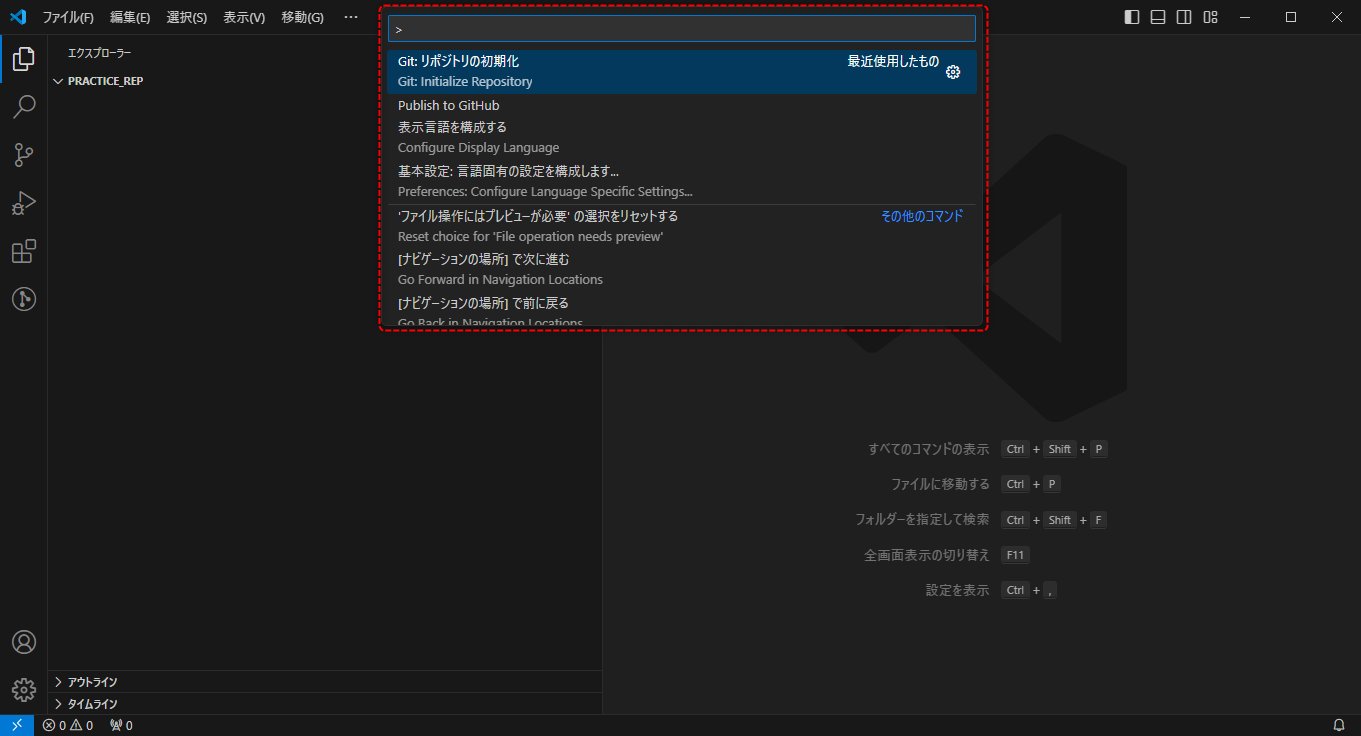Viewport: 1361px width, 736px height.
Task: Open the 選択(S) menu
Action: click(x=187, y=17)
